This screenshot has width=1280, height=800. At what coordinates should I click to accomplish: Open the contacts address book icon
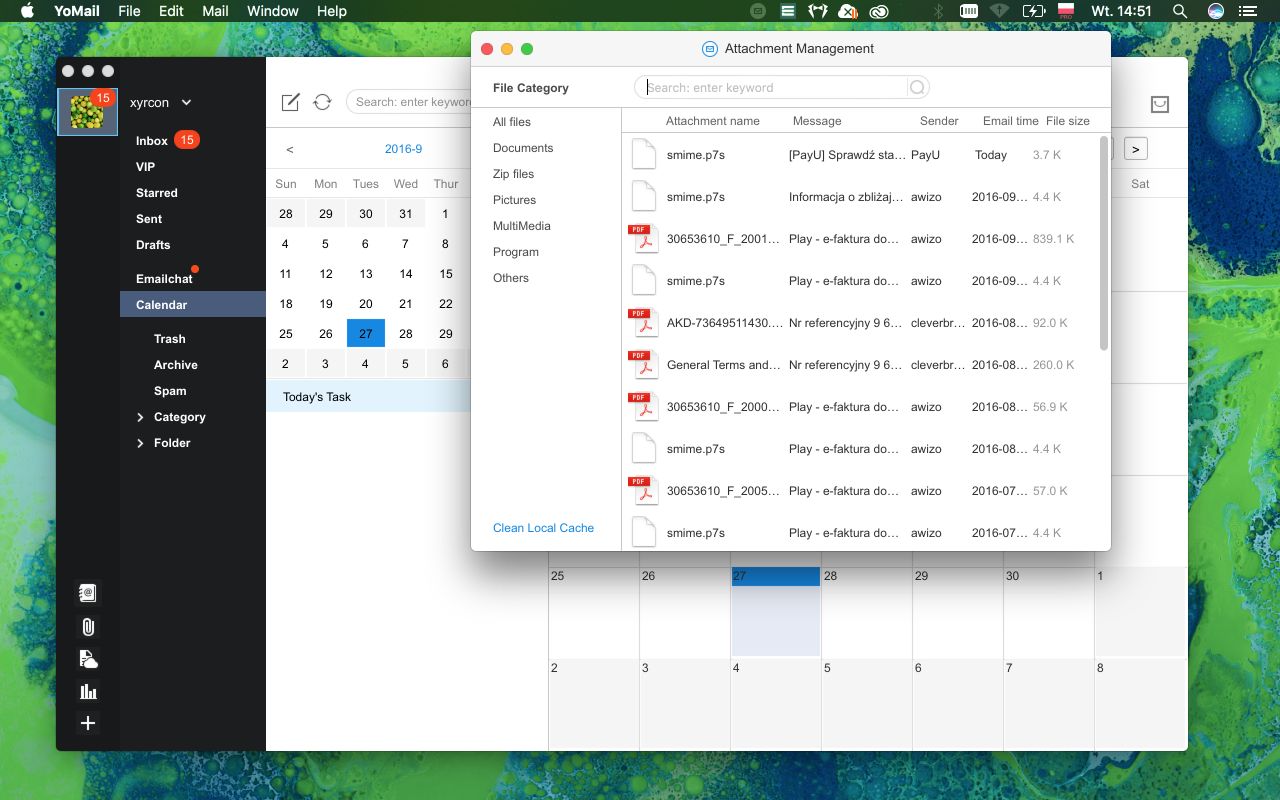(x=88, y=593)
